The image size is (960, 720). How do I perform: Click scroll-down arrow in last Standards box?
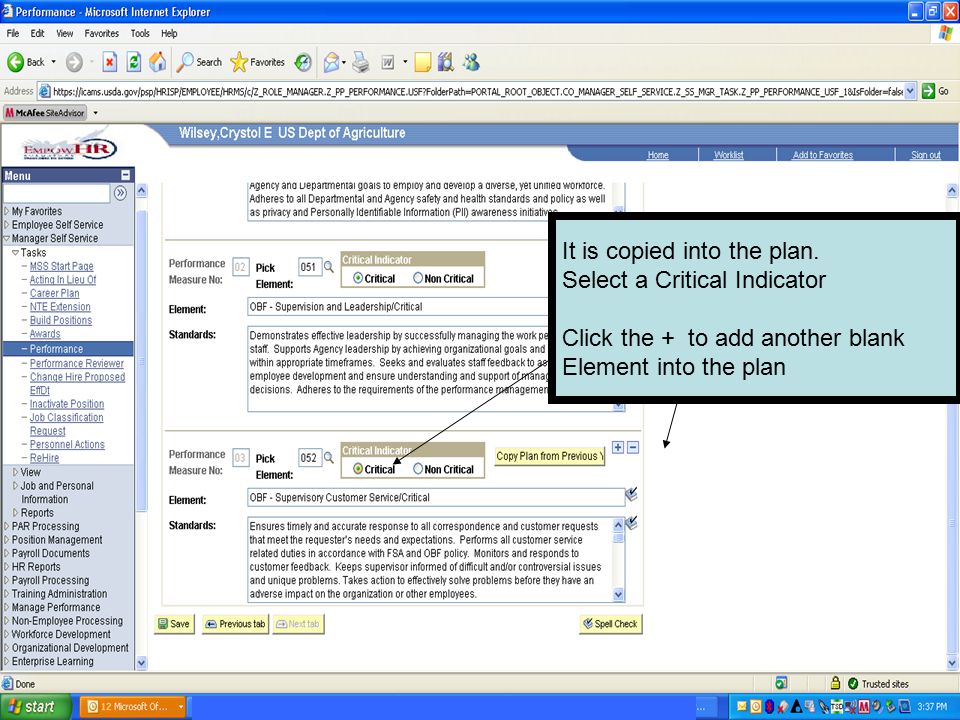click(x=618, y=594)
